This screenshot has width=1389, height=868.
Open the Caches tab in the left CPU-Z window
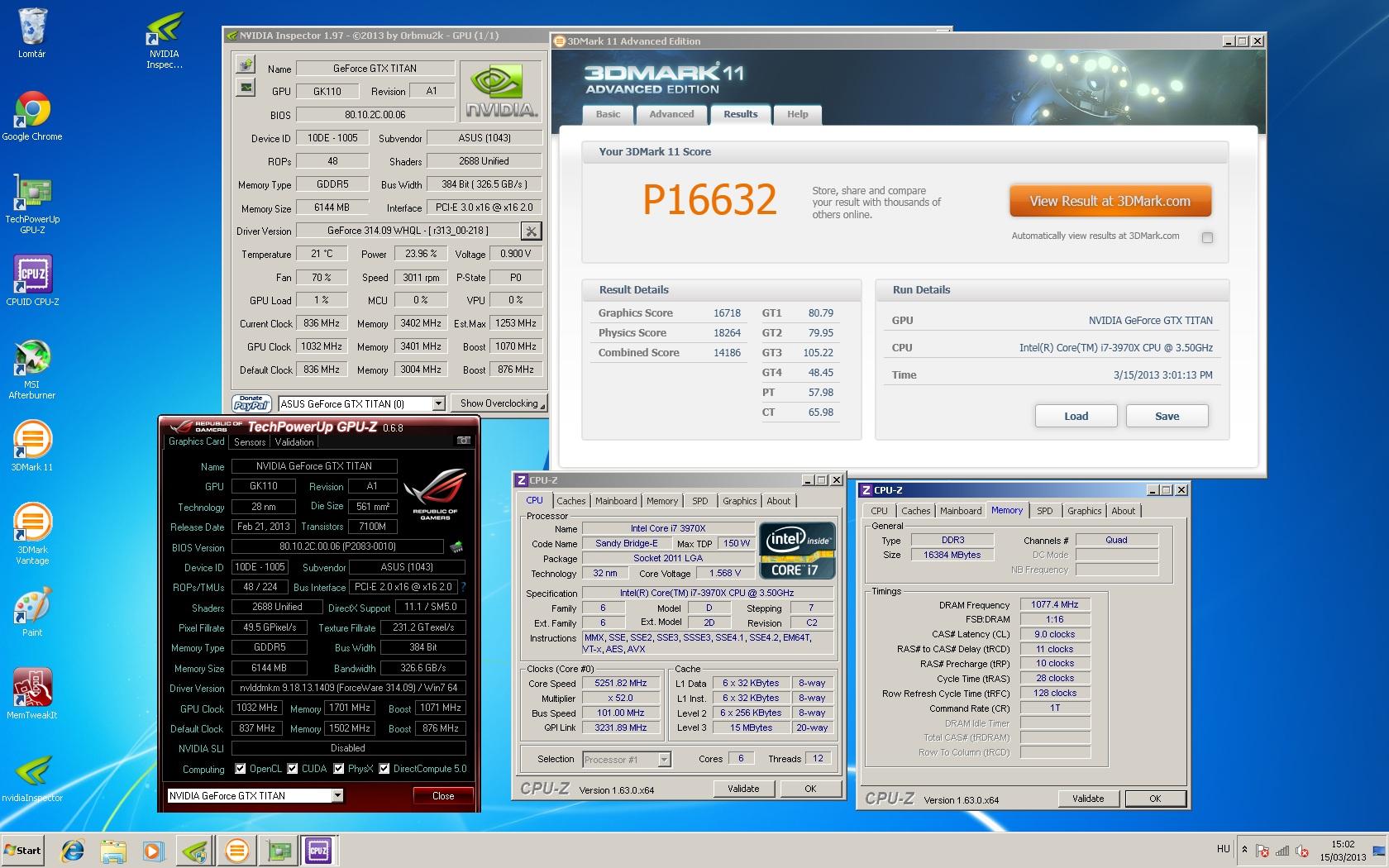click(x=571, y=501)
